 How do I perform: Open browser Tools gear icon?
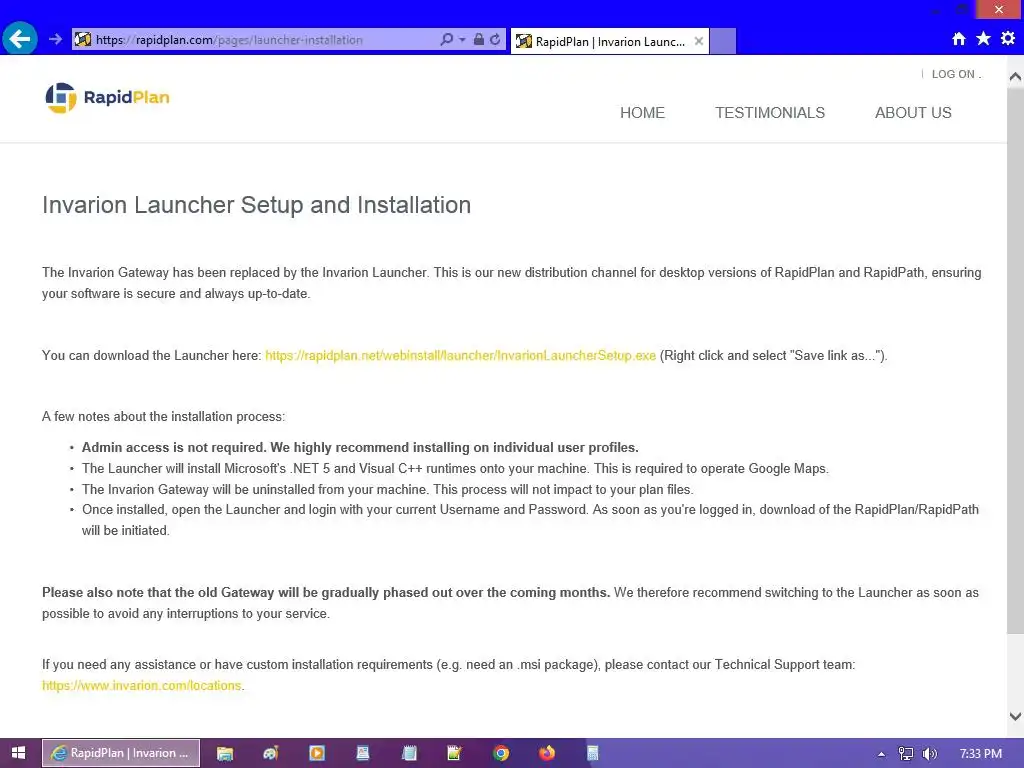point(1008,39)
